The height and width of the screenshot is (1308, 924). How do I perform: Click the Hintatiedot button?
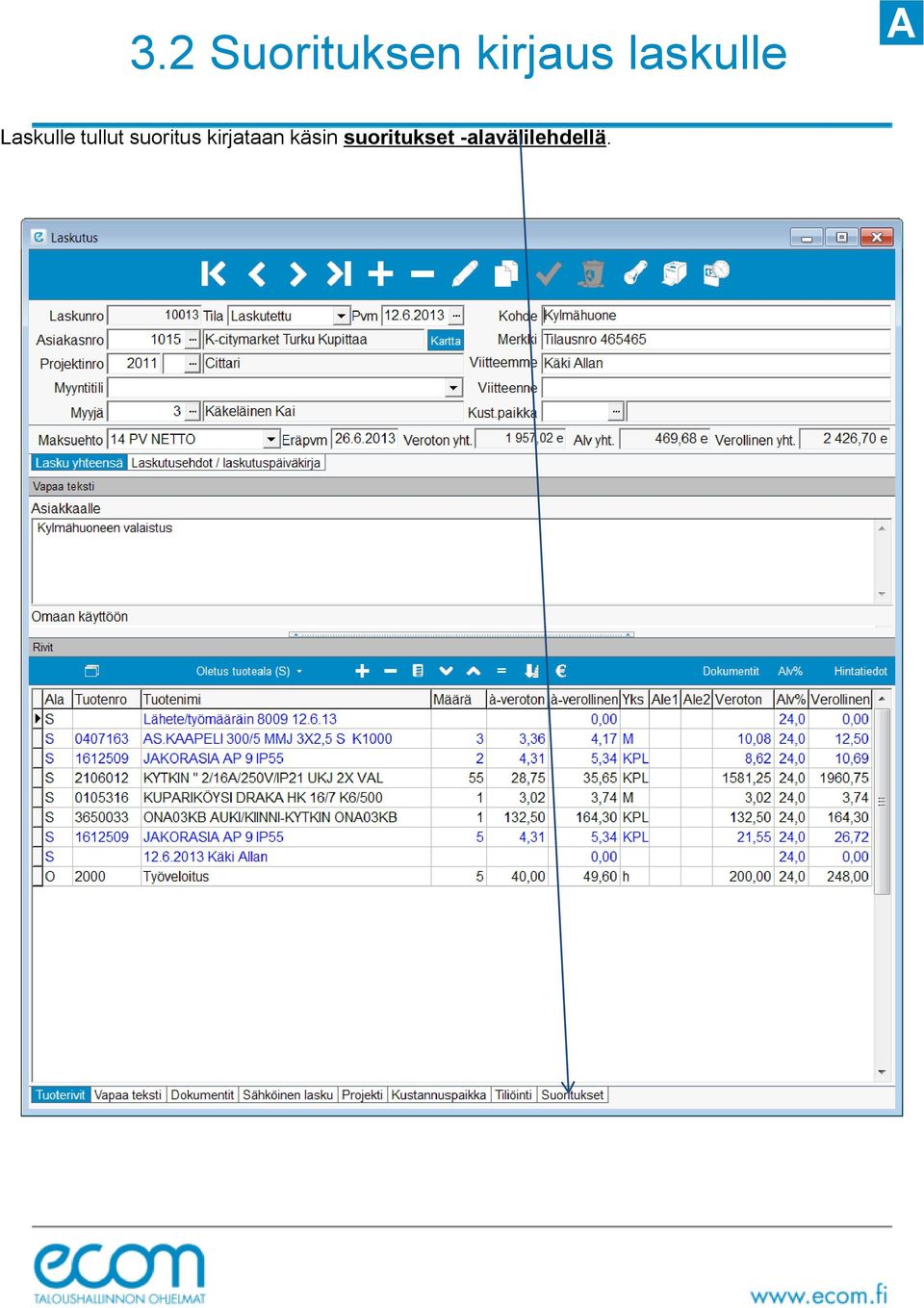coord(860,672)
